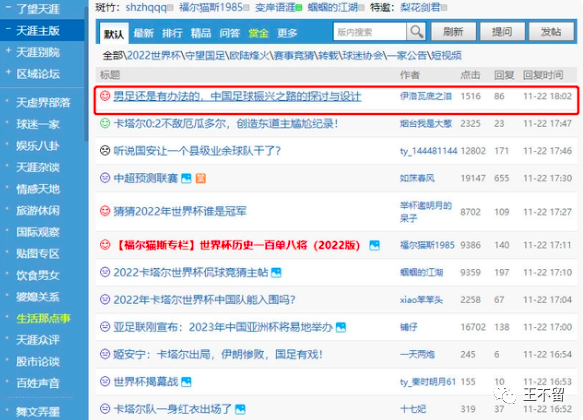
Task: Click the 提问 button
Action: (x=502, y=32)
